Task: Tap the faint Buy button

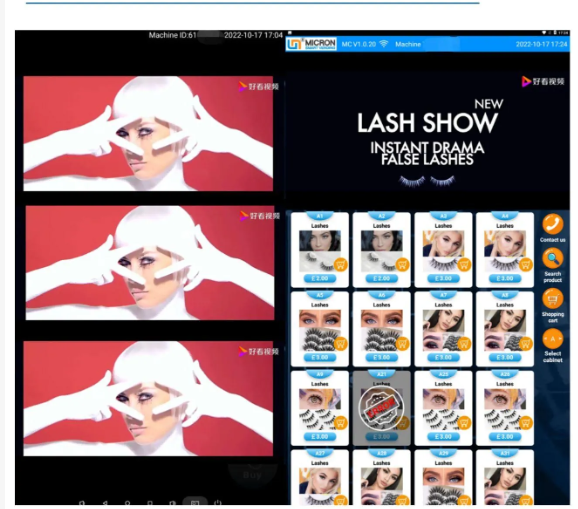Action: [252, 475]
